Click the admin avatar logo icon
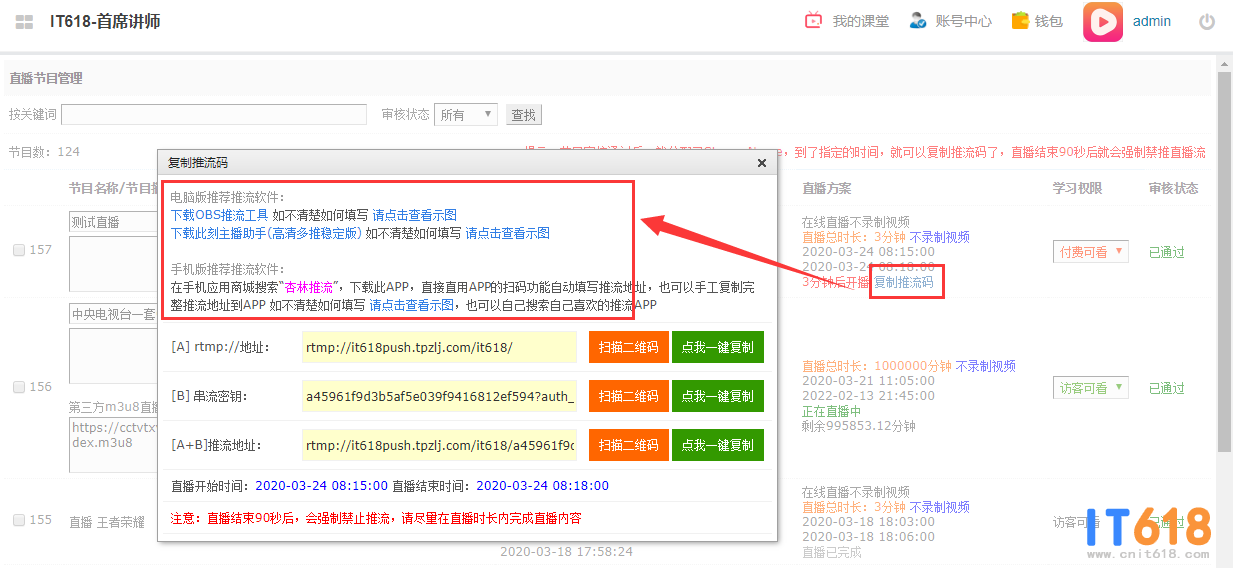The image size is (1233, 568). pyautogui.click(x=1102, y=22)
